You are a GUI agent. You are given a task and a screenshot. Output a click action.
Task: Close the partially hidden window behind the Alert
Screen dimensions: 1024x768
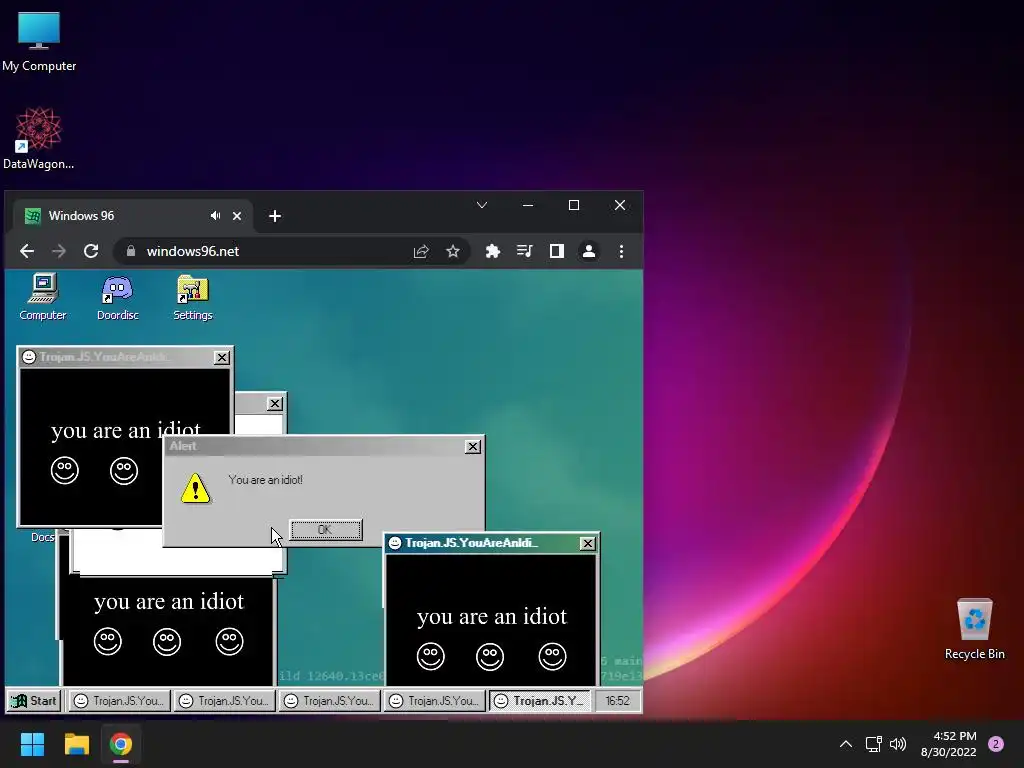(x=275, y=404)
